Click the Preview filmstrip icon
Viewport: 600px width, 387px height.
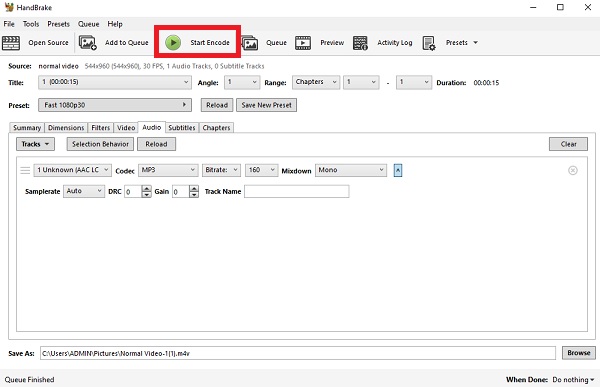coord(303,42)
